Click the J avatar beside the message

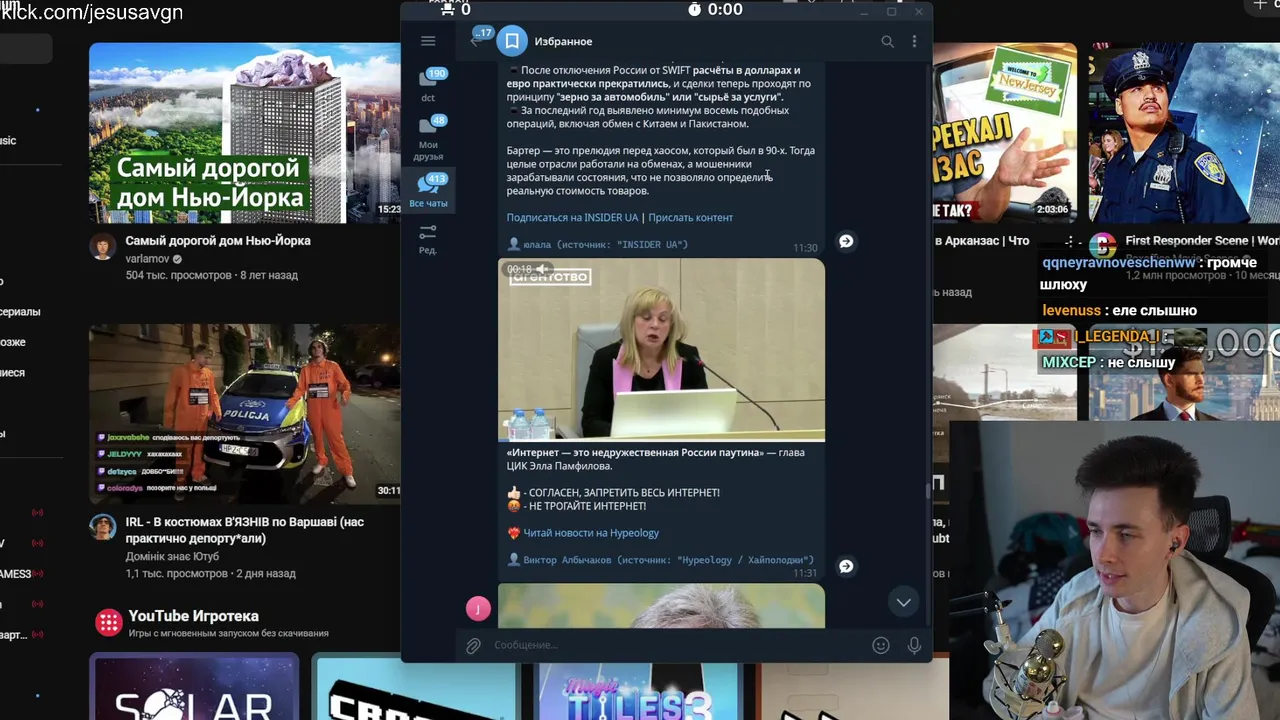478,608
